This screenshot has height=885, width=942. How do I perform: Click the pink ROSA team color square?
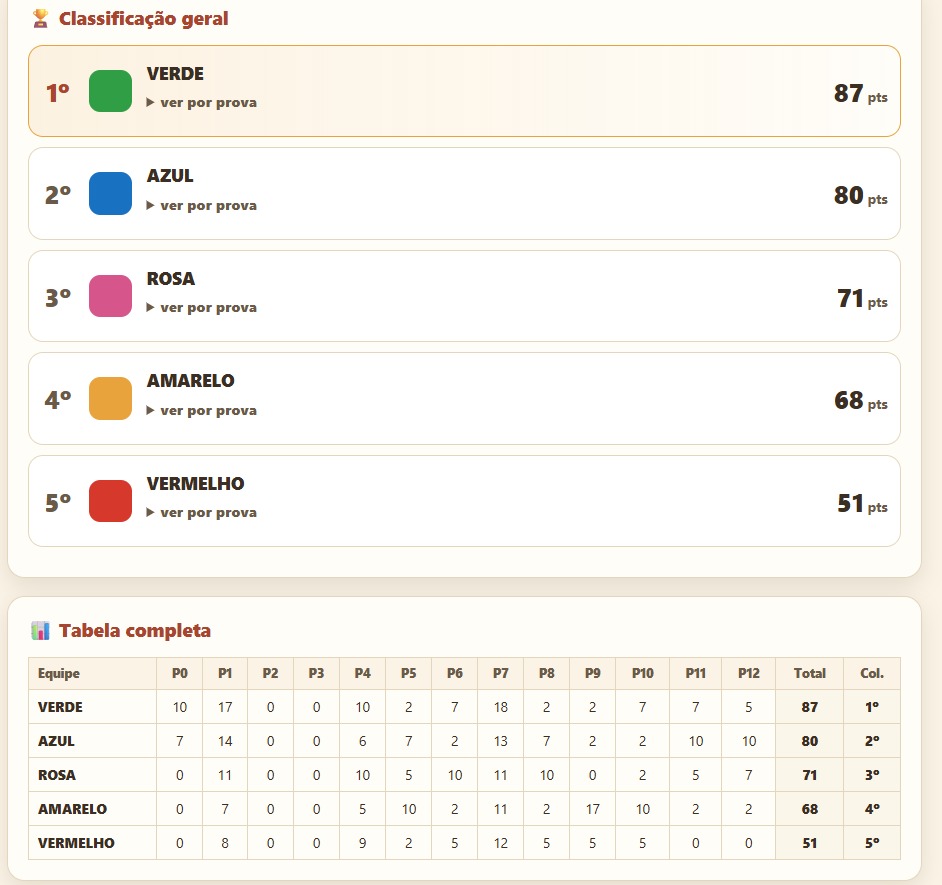point(111,296)
